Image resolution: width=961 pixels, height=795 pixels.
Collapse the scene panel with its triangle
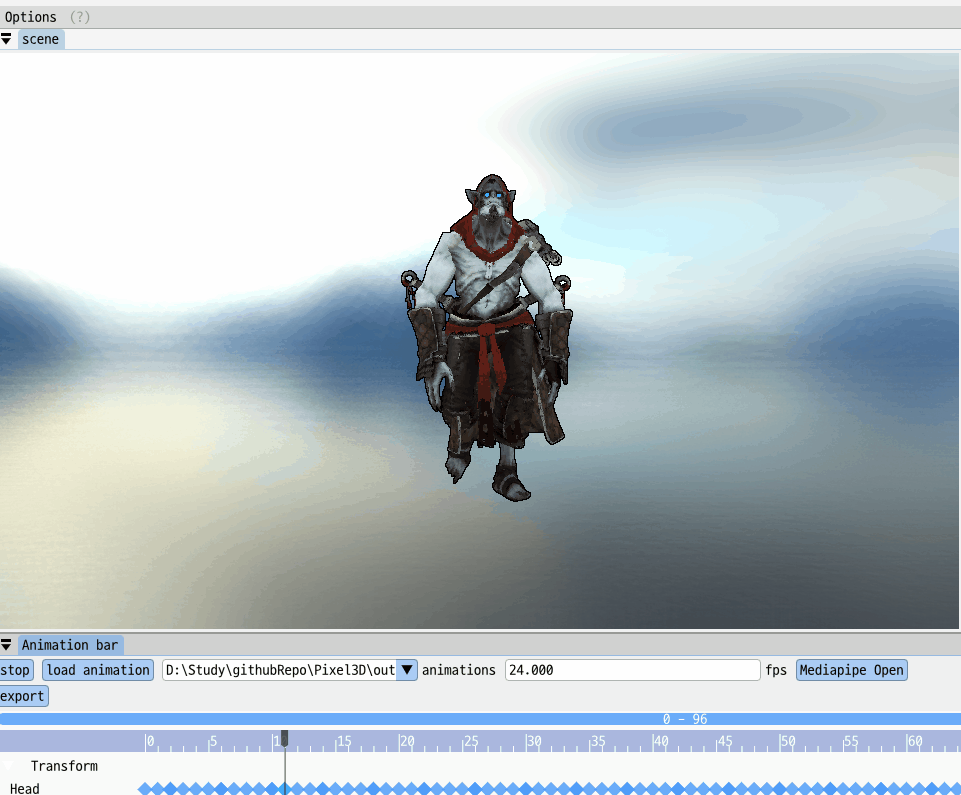(6, 39)
